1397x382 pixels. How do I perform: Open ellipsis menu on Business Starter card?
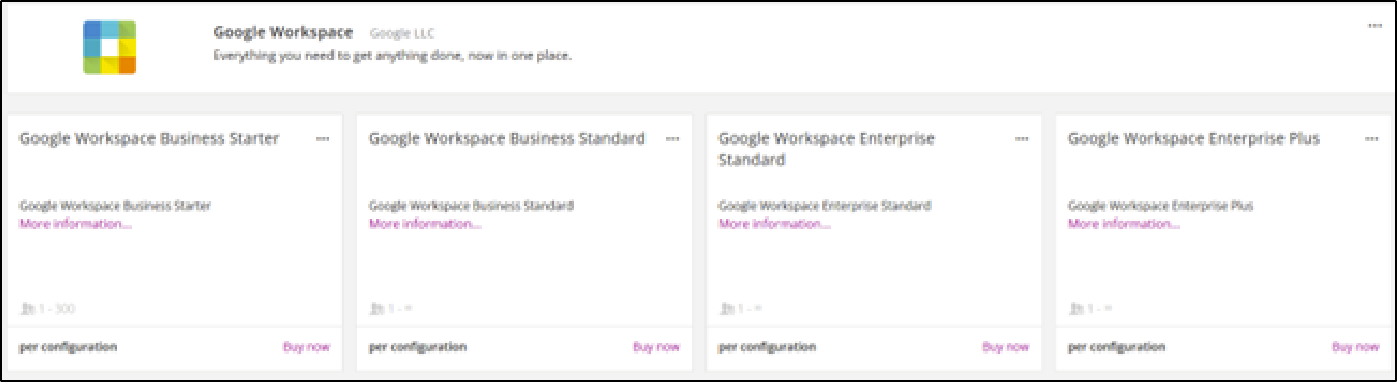(x=322, y=139)
